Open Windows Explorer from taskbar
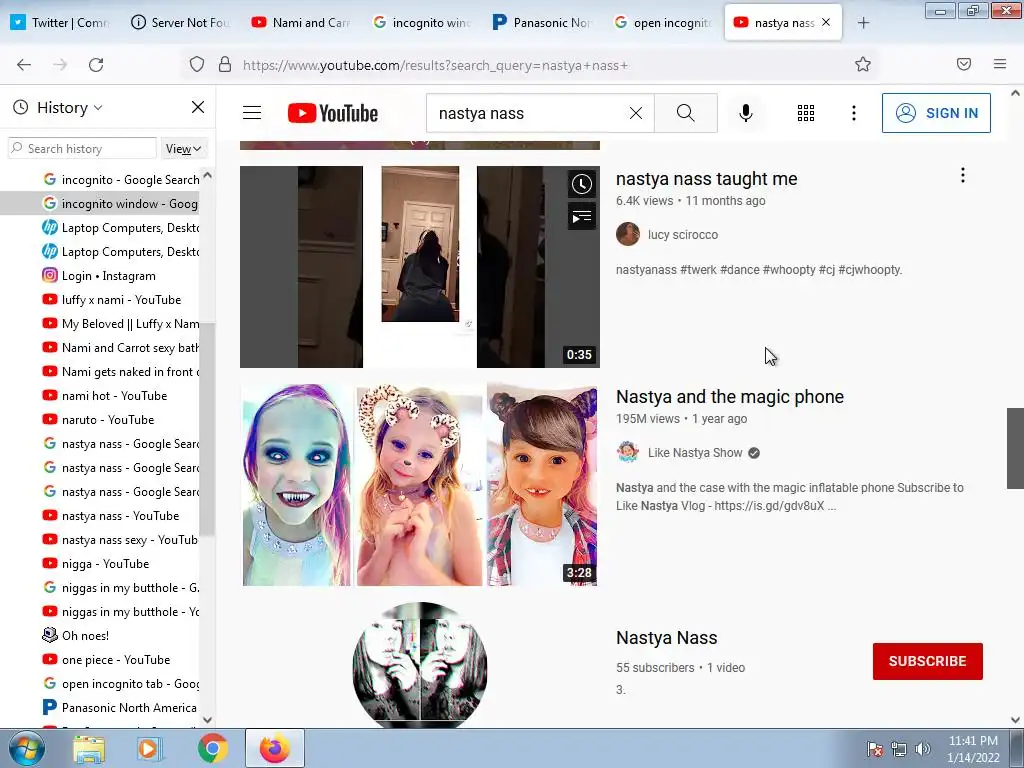 tap(89, 748)
